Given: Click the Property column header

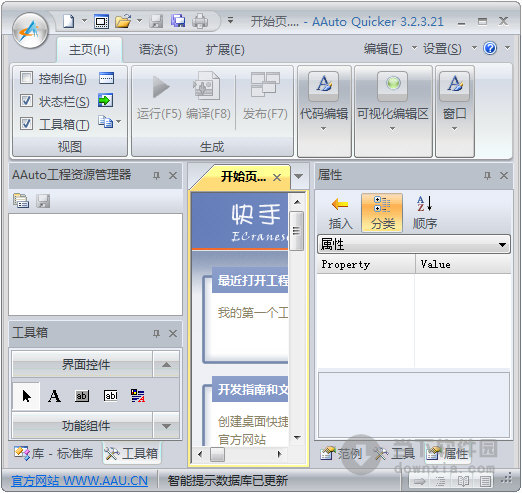Looking at the screenshot, I should point(366,264).
